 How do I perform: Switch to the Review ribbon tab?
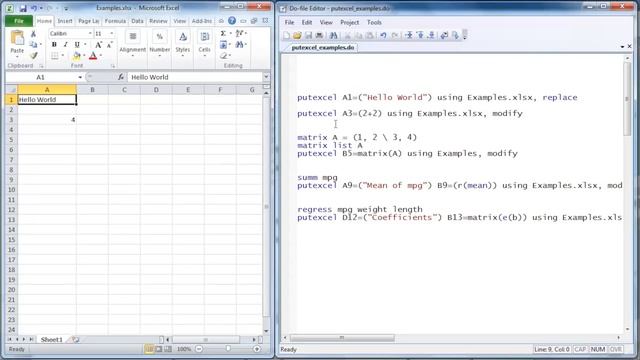(158, 21)
